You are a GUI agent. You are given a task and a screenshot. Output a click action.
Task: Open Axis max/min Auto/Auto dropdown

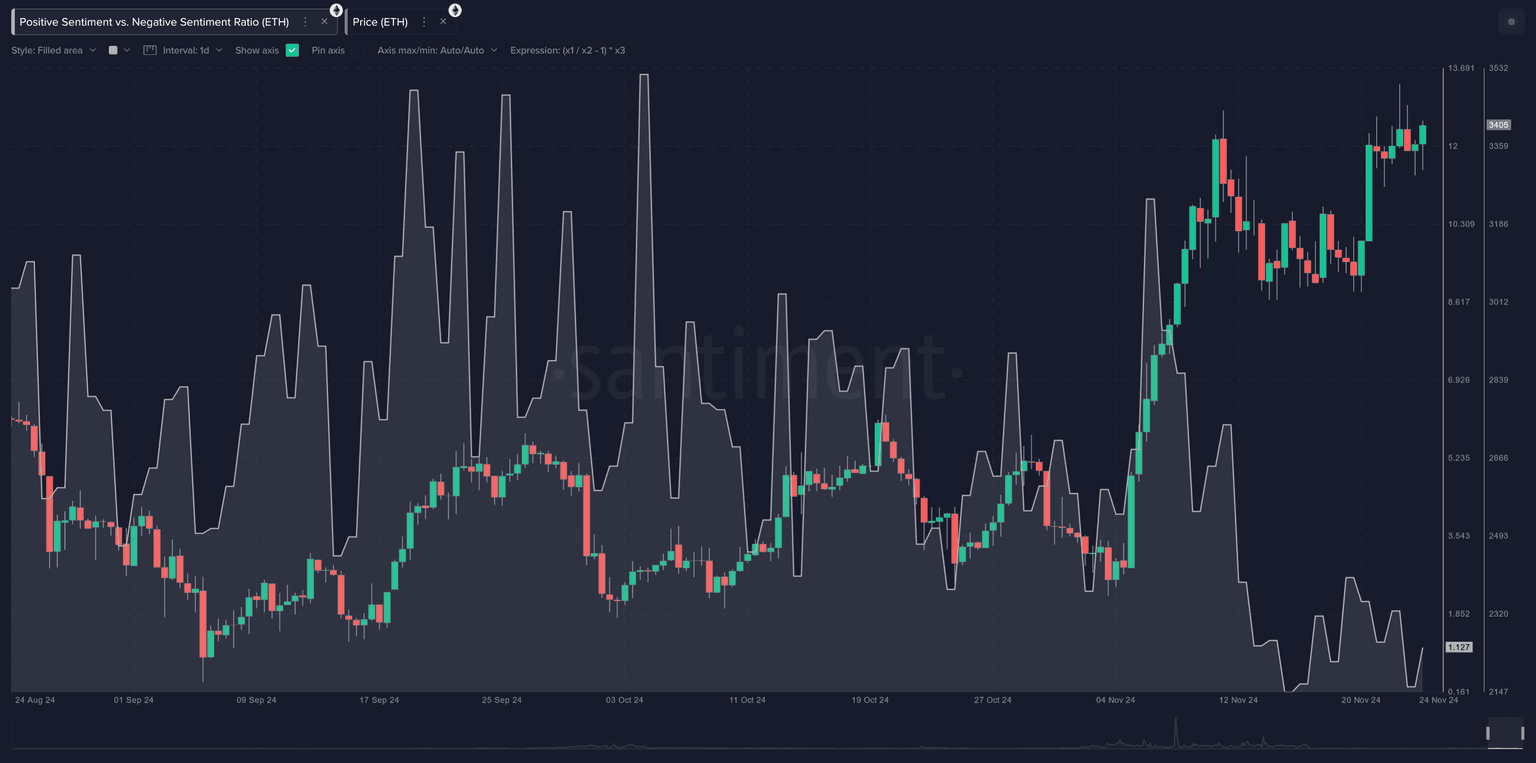point(437,50)
